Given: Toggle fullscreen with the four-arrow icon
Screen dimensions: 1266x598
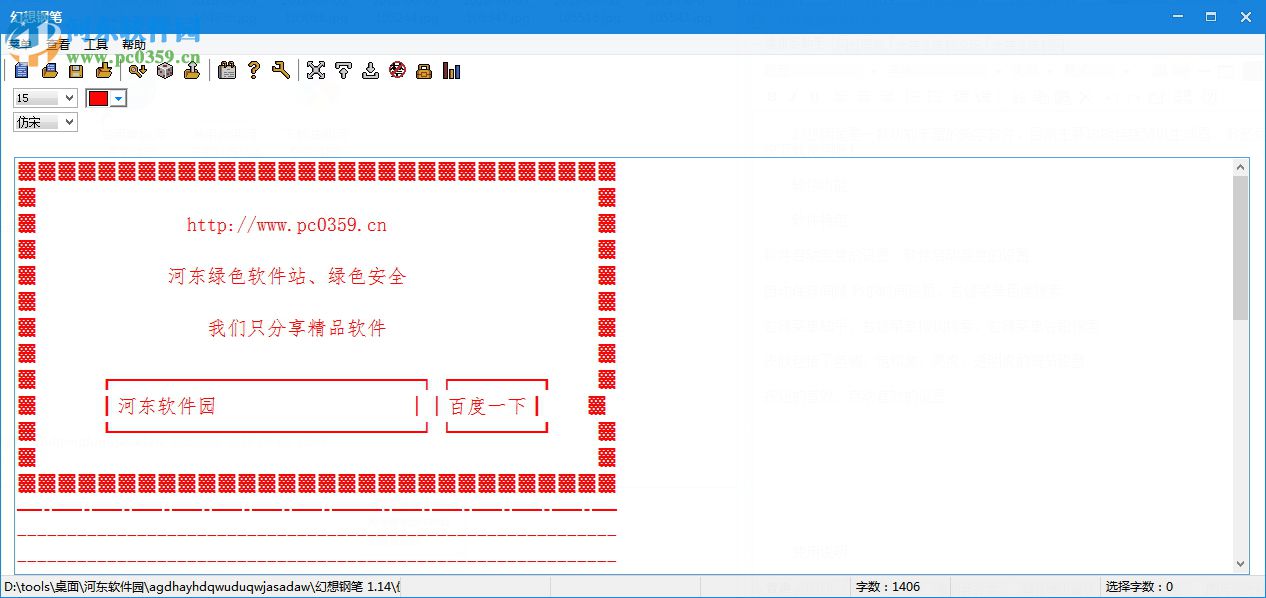Looking at the screenshot, I should tap(316, 70).
